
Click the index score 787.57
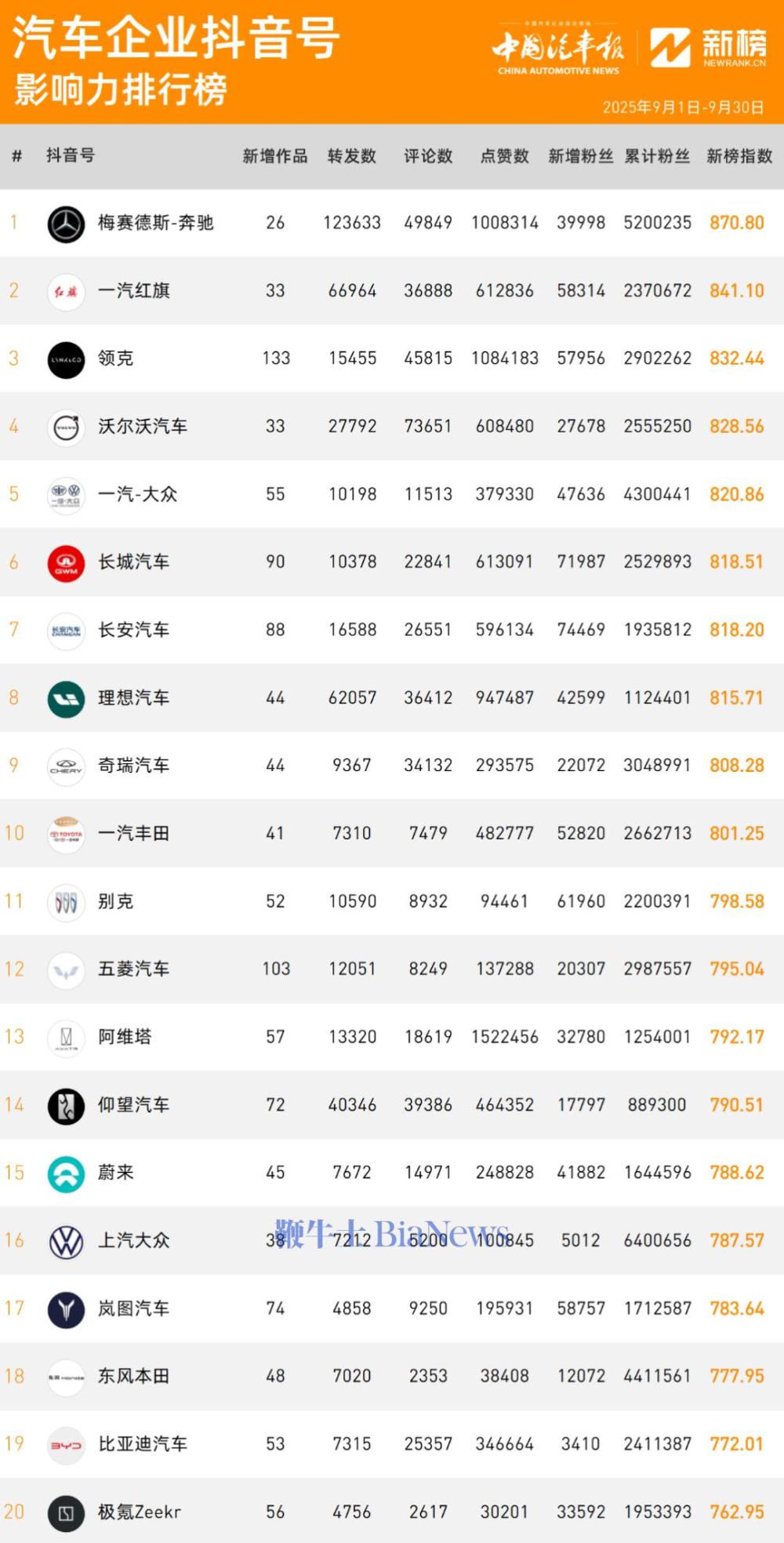coord(737,1240)
